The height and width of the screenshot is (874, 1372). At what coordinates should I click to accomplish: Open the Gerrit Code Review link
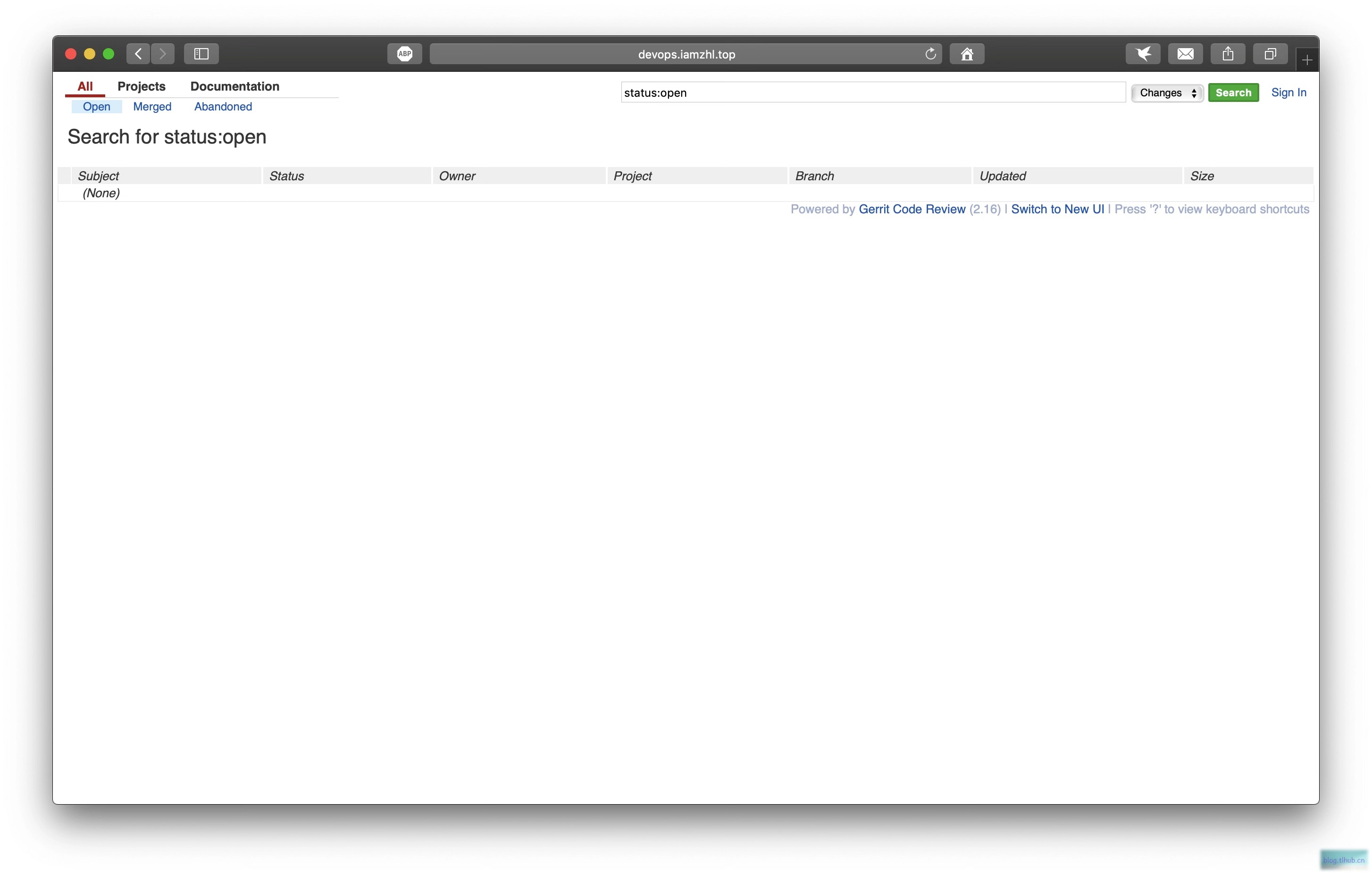pos(912,209)
